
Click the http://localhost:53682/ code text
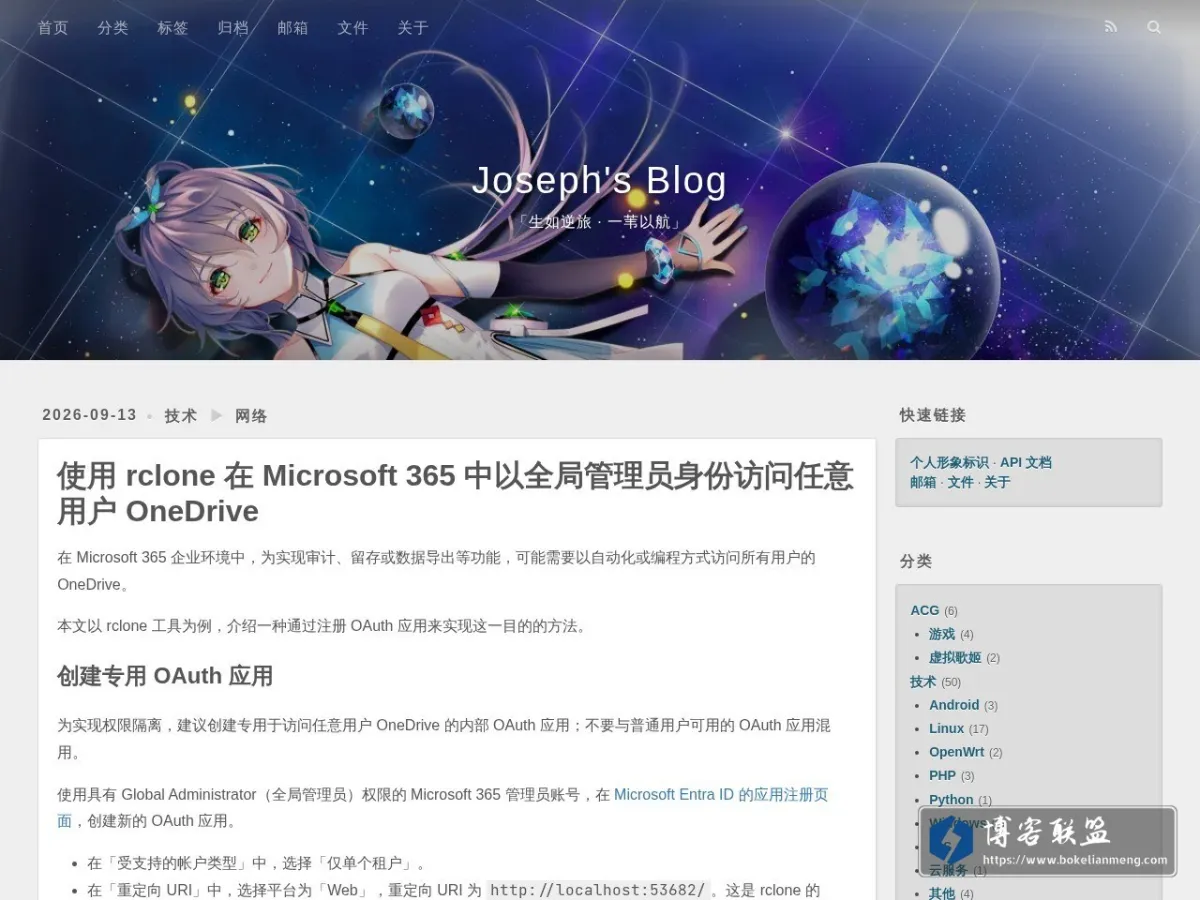pyautogui.click(x=598, y=890)
